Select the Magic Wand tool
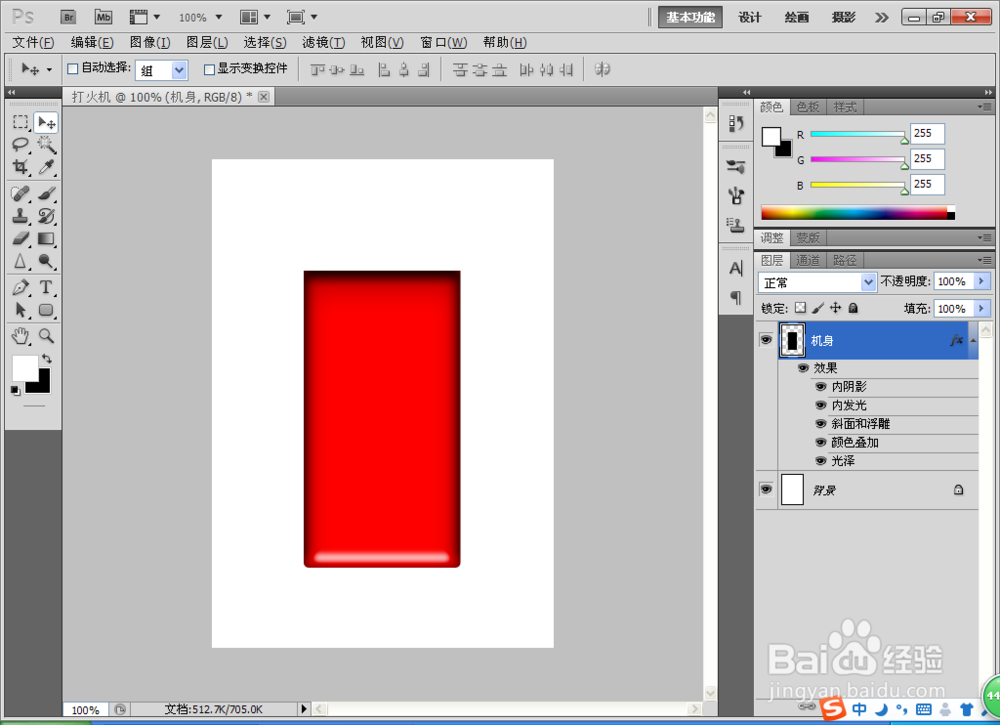The image size is (1000, 725). tap(46, 145)
